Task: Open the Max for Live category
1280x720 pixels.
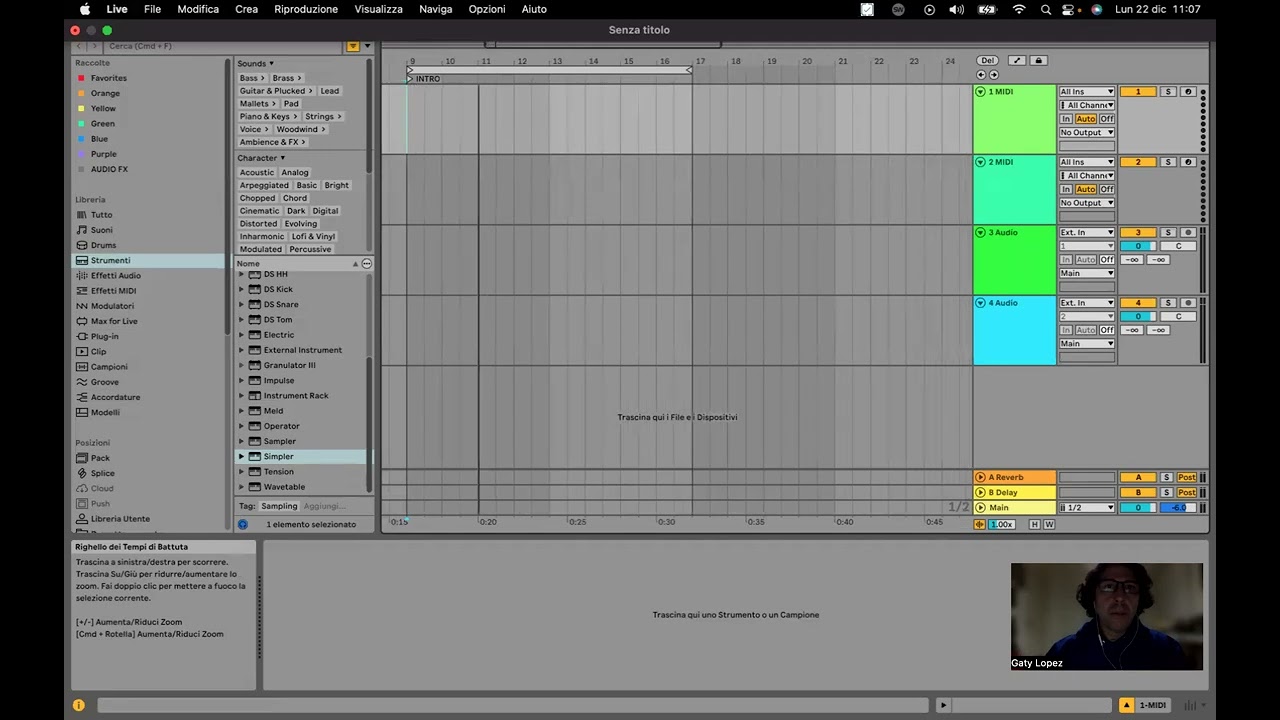Action: pos(114,321)
